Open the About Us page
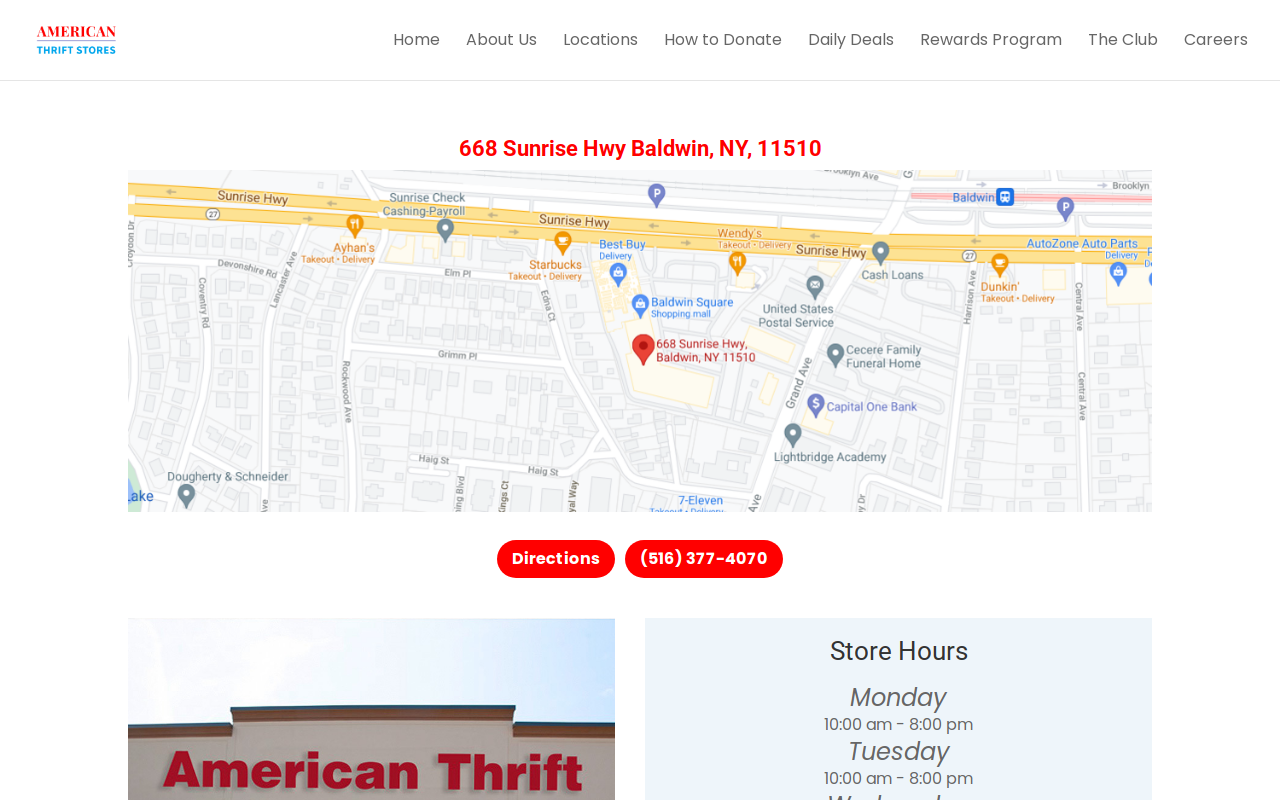 coord(501,40)
